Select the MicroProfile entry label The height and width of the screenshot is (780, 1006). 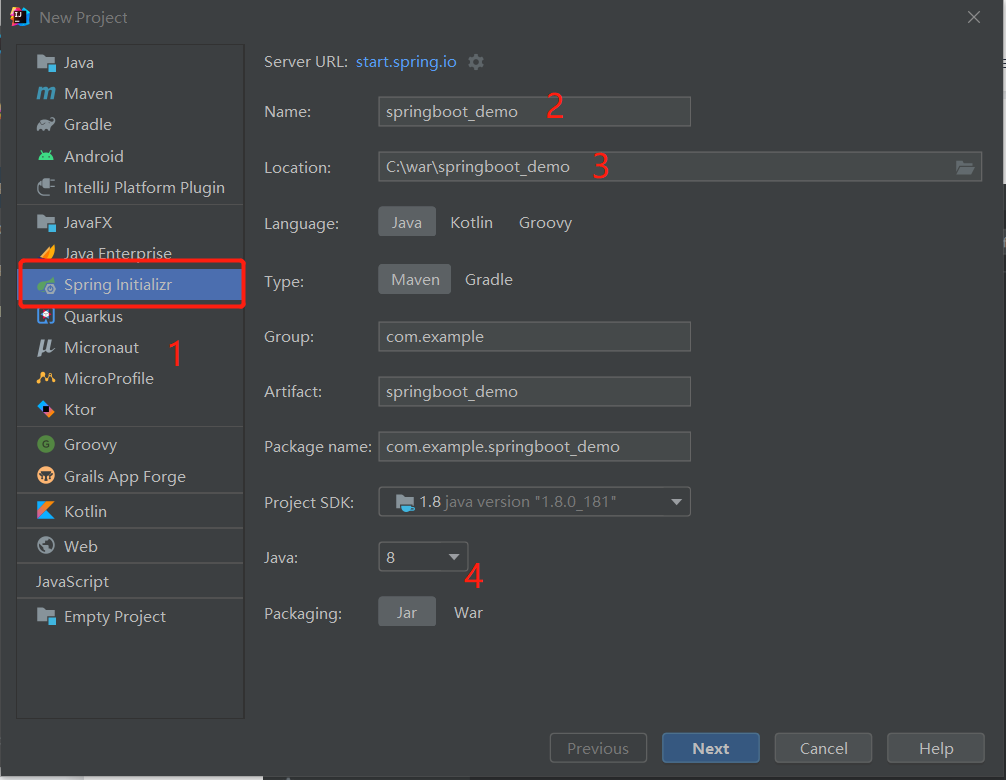(109, 378)
